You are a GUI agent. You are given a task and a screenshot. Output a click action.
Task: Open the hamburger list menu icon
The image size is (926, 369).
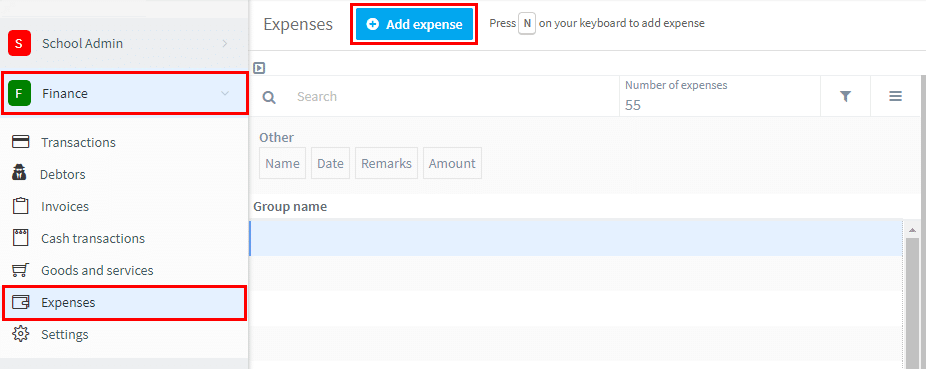click(895, 96)
